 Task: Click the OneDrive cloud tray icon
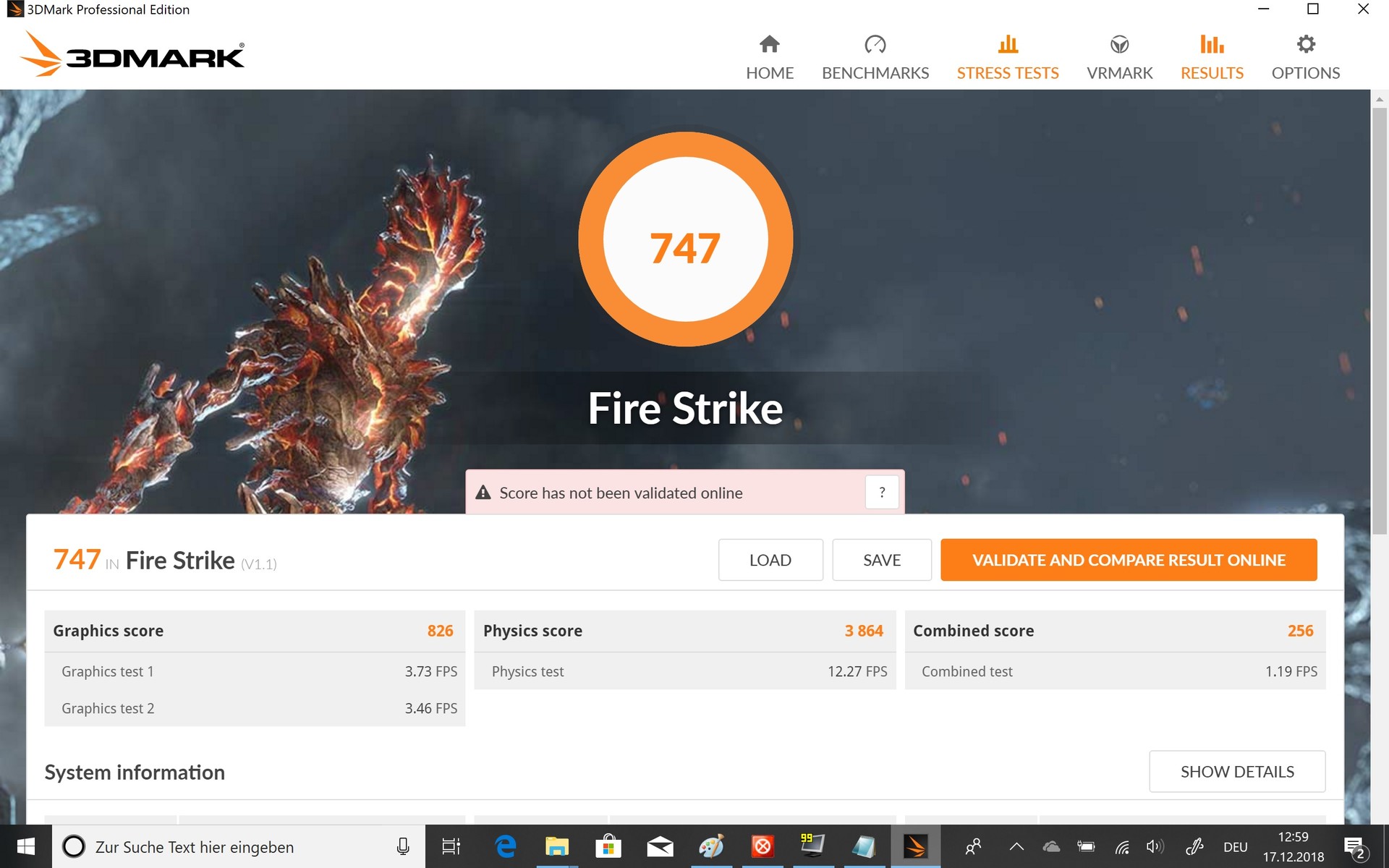1051,846
